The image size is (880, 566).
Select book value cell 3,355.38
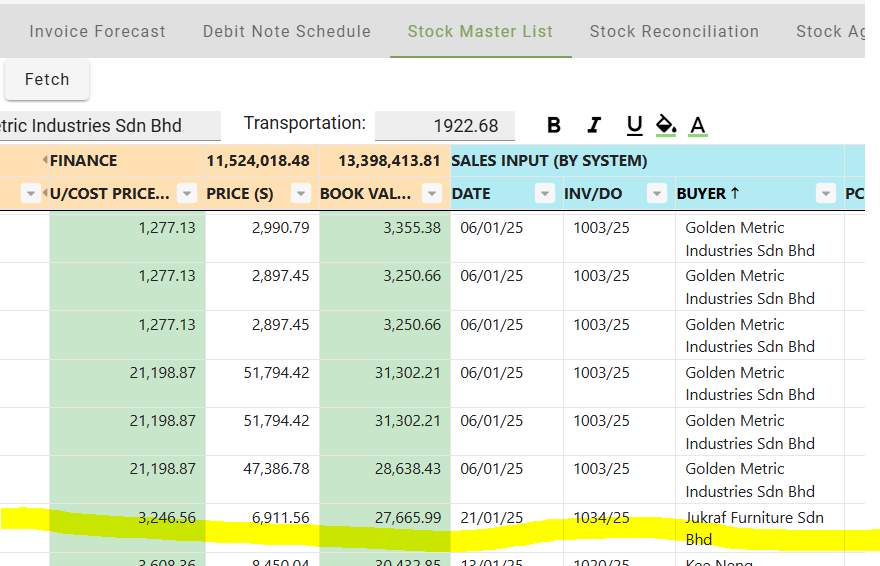click(x=385, y=239)
